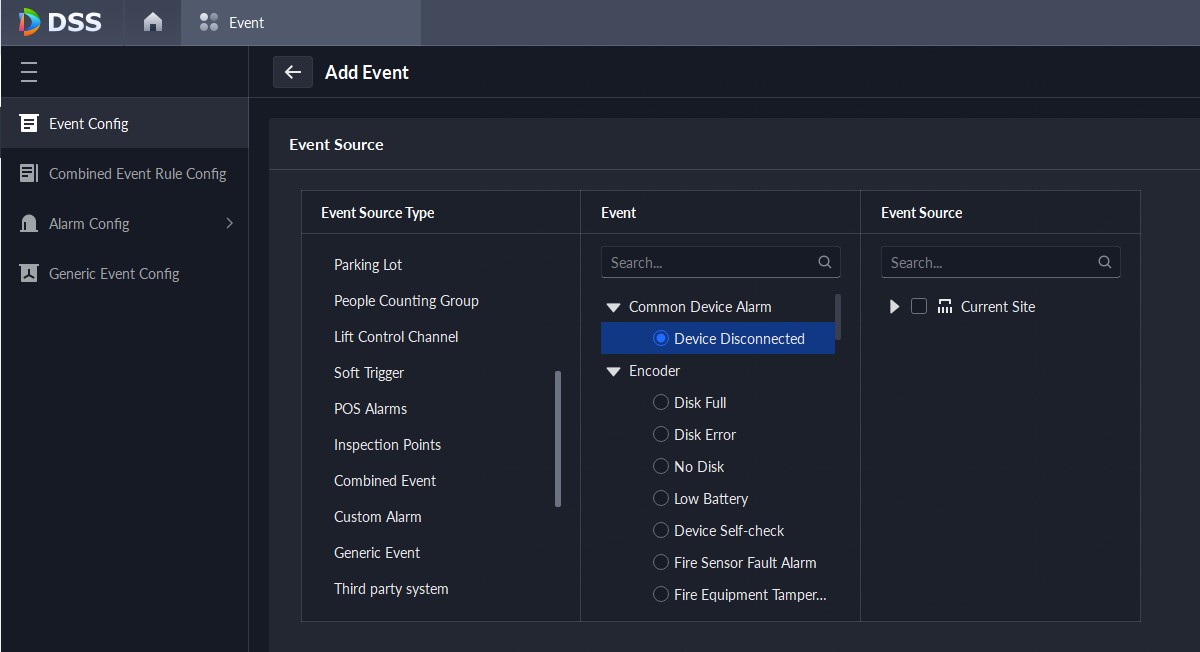1200x652 pixels.
Task: Collapse the Common Device Alarm group
Action: (x=612, y=306)
